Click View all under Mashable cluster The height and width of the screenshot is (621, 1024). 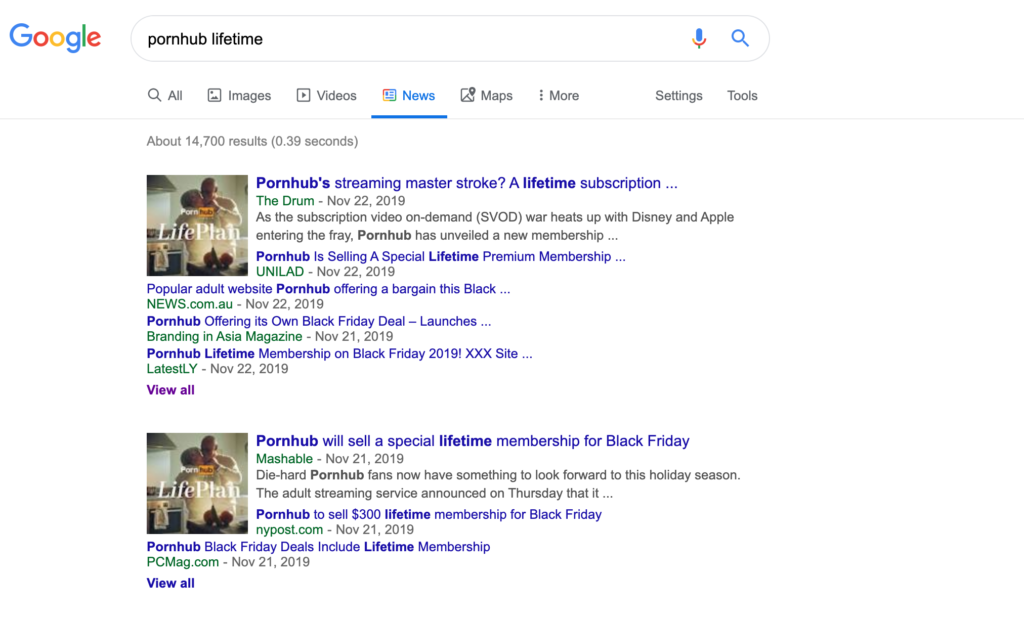170,583
